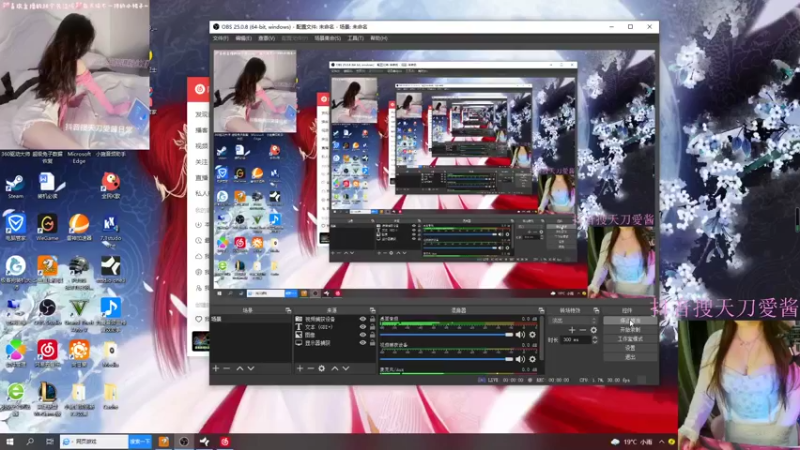Select the 视频捕获设备 source row
Screen dimensions: 800x450
[335, 319]
